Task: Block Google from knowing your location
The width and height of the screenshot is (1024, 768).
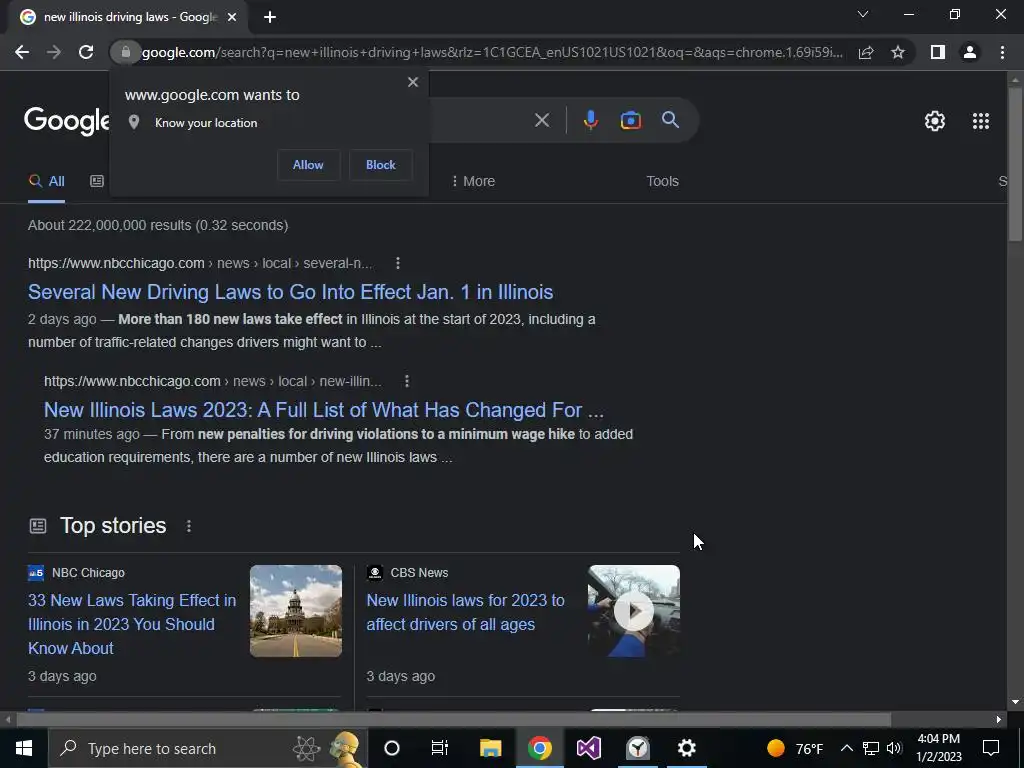Action: 381,165
